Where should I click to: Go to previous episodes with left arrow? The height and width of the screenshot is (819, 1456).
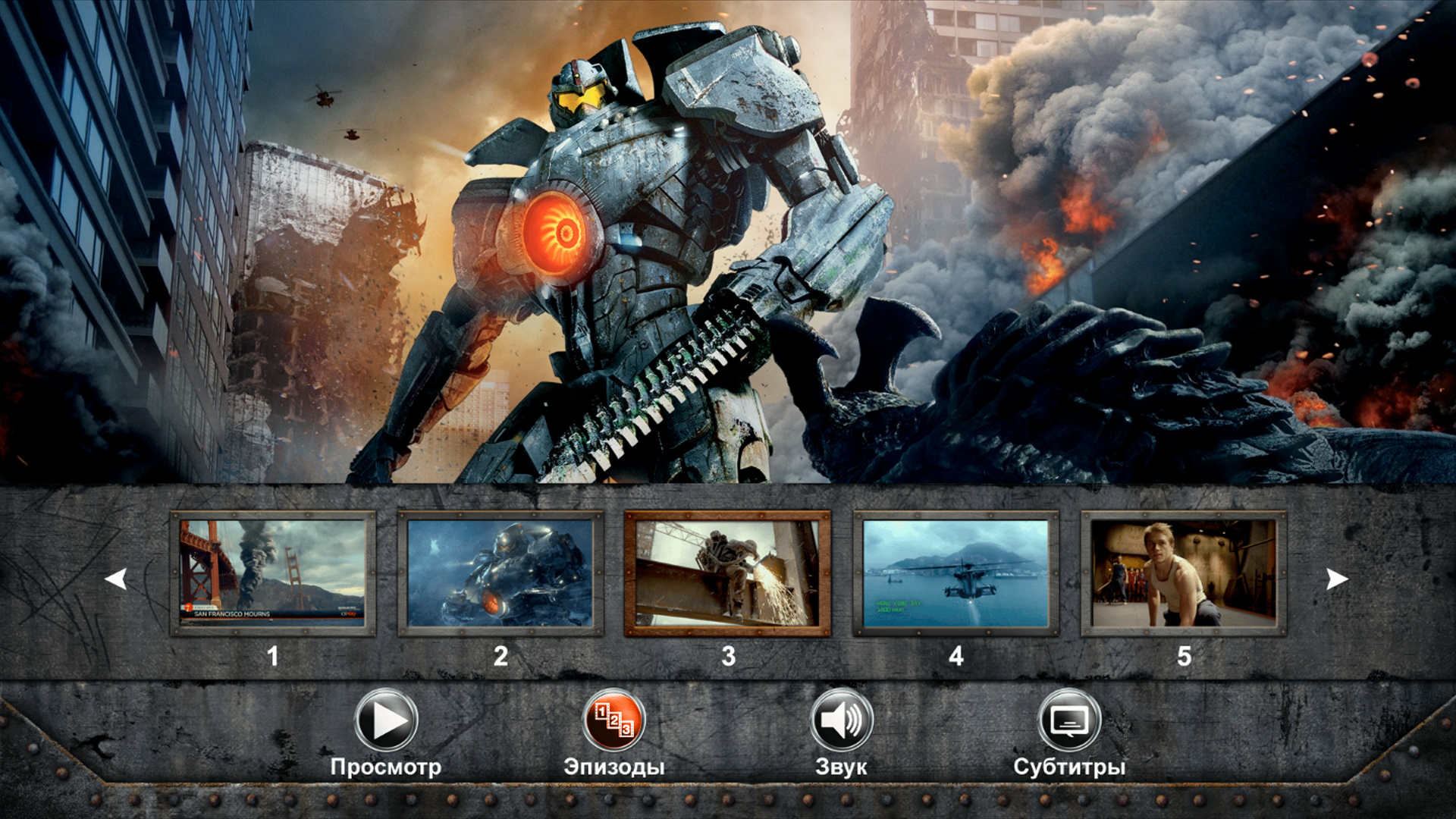tap(116, 579)
